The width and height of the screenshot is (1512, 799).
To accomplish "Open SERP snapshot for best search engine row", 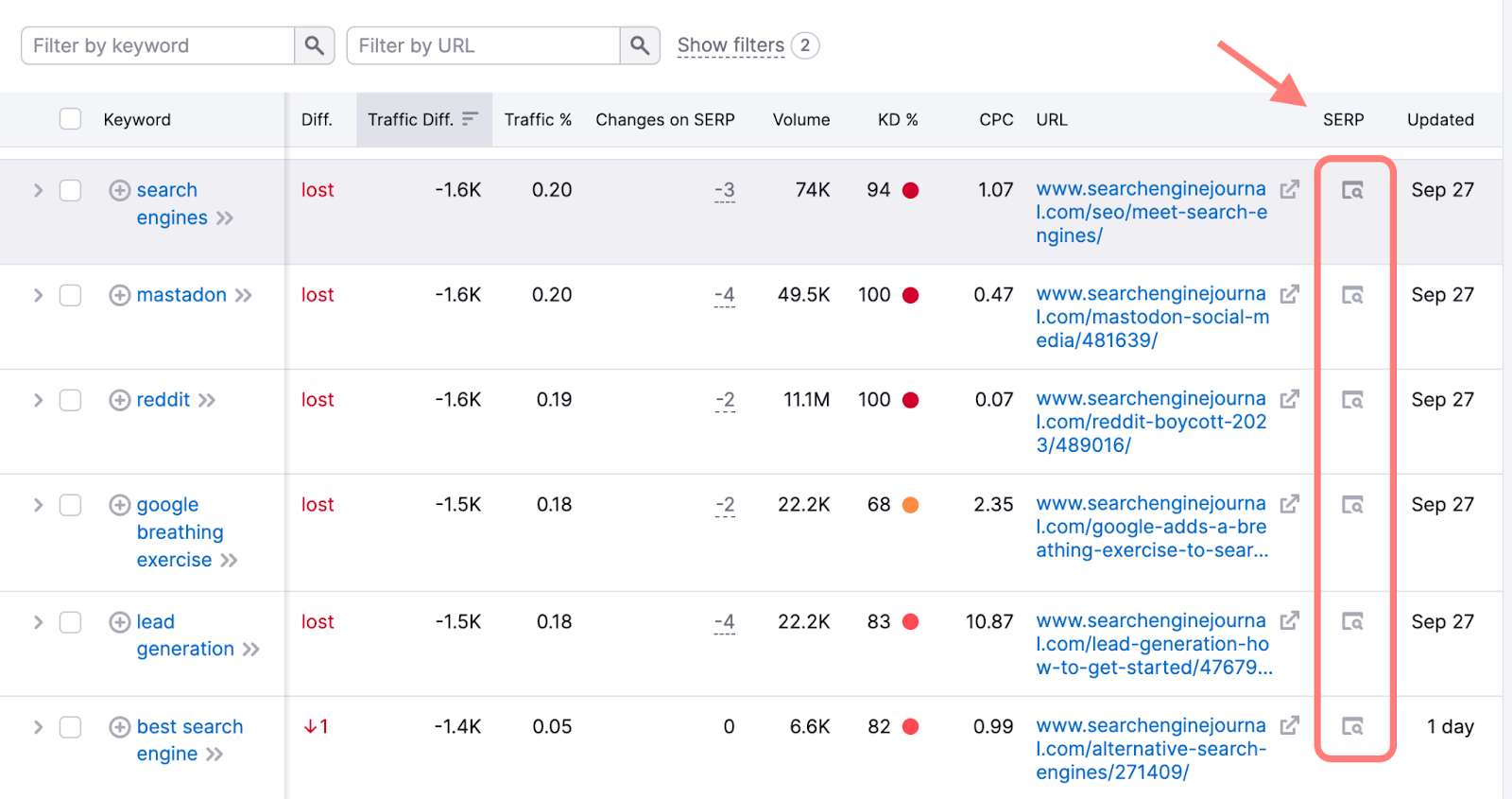I will (1352, 727).
